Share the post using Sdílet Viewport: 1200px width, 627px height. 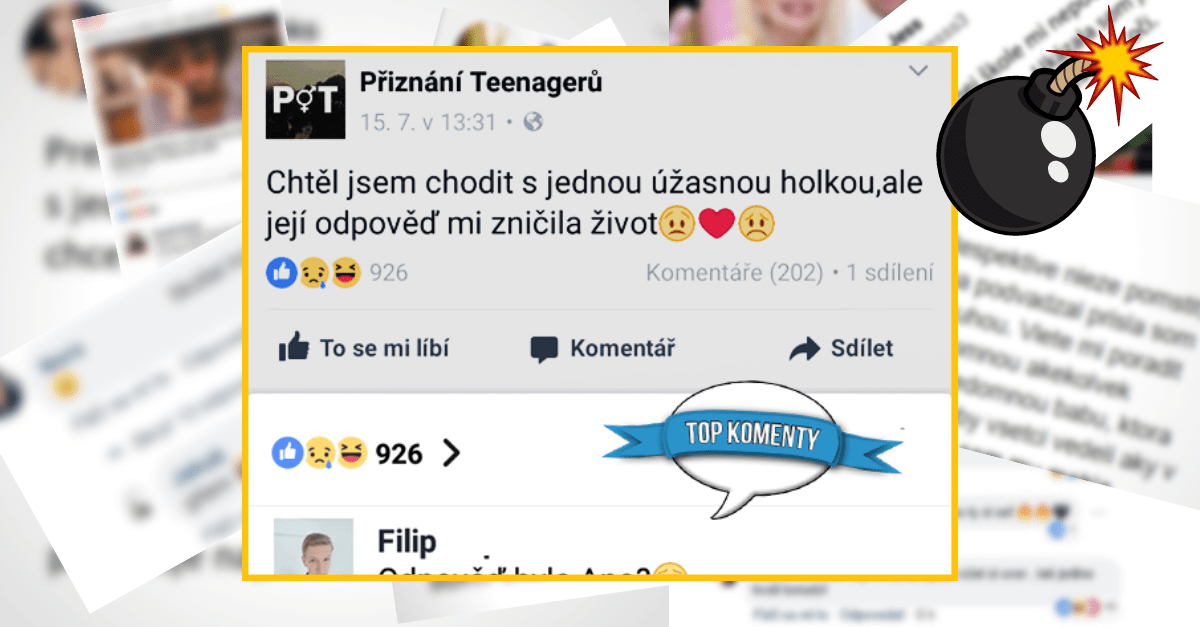coord(841,349)
